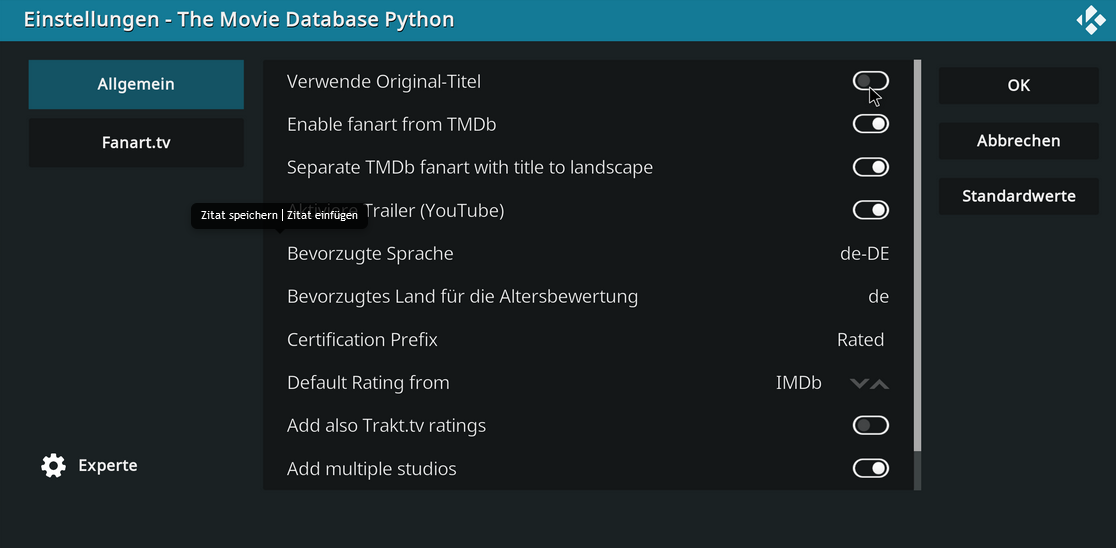This screenshot has height=548, width=1116.
Task: Click the de-DE language value
Action: (865, 253)
